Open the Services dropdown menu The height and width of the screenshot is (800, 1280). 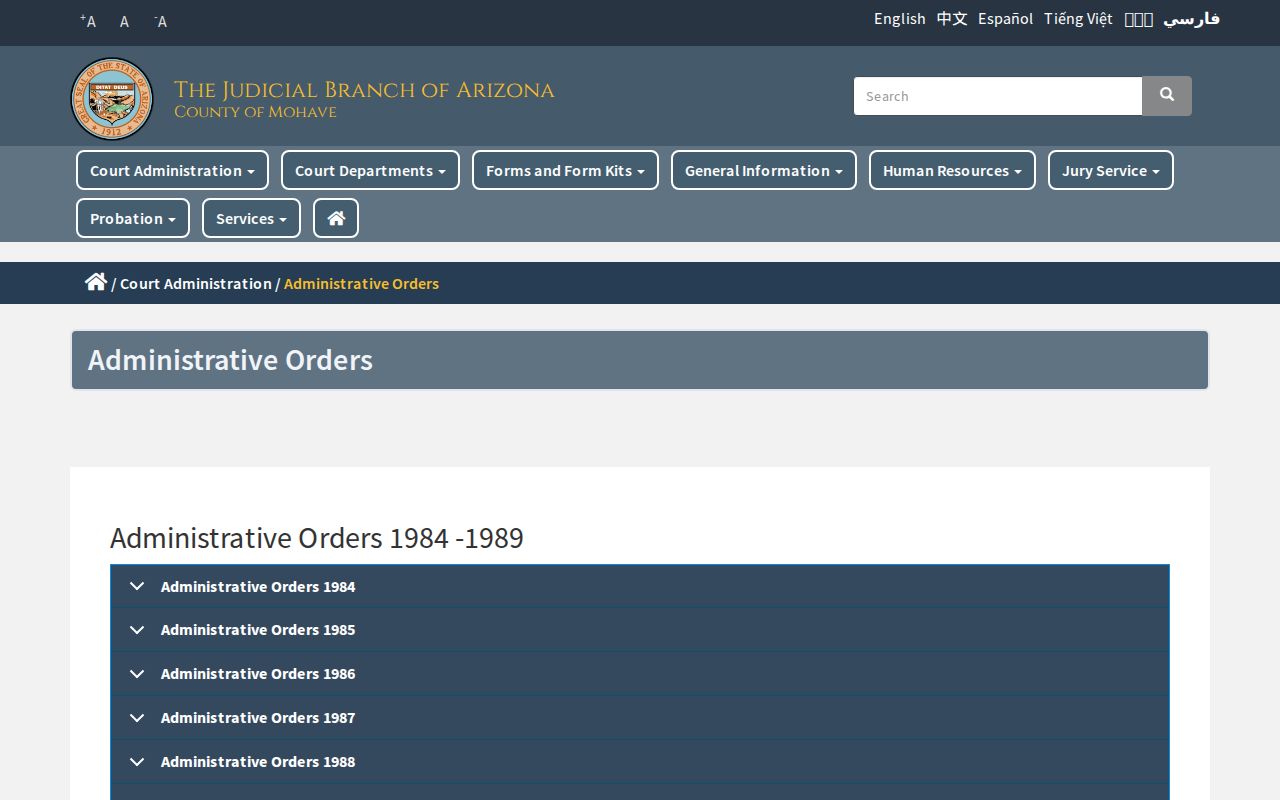[251, 218]
